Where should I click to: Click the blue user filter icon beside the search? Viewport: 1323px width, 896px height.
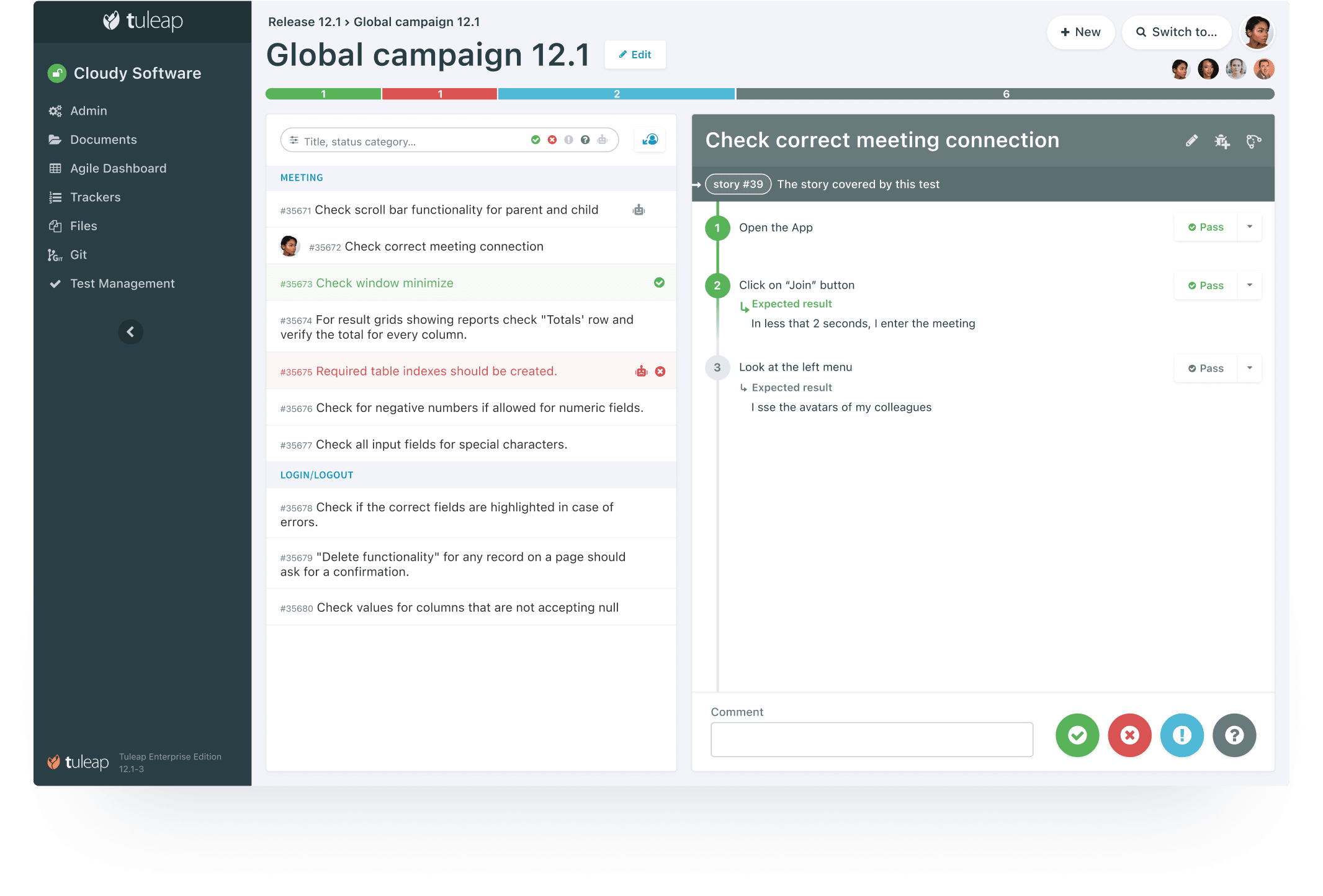point(649,140)
